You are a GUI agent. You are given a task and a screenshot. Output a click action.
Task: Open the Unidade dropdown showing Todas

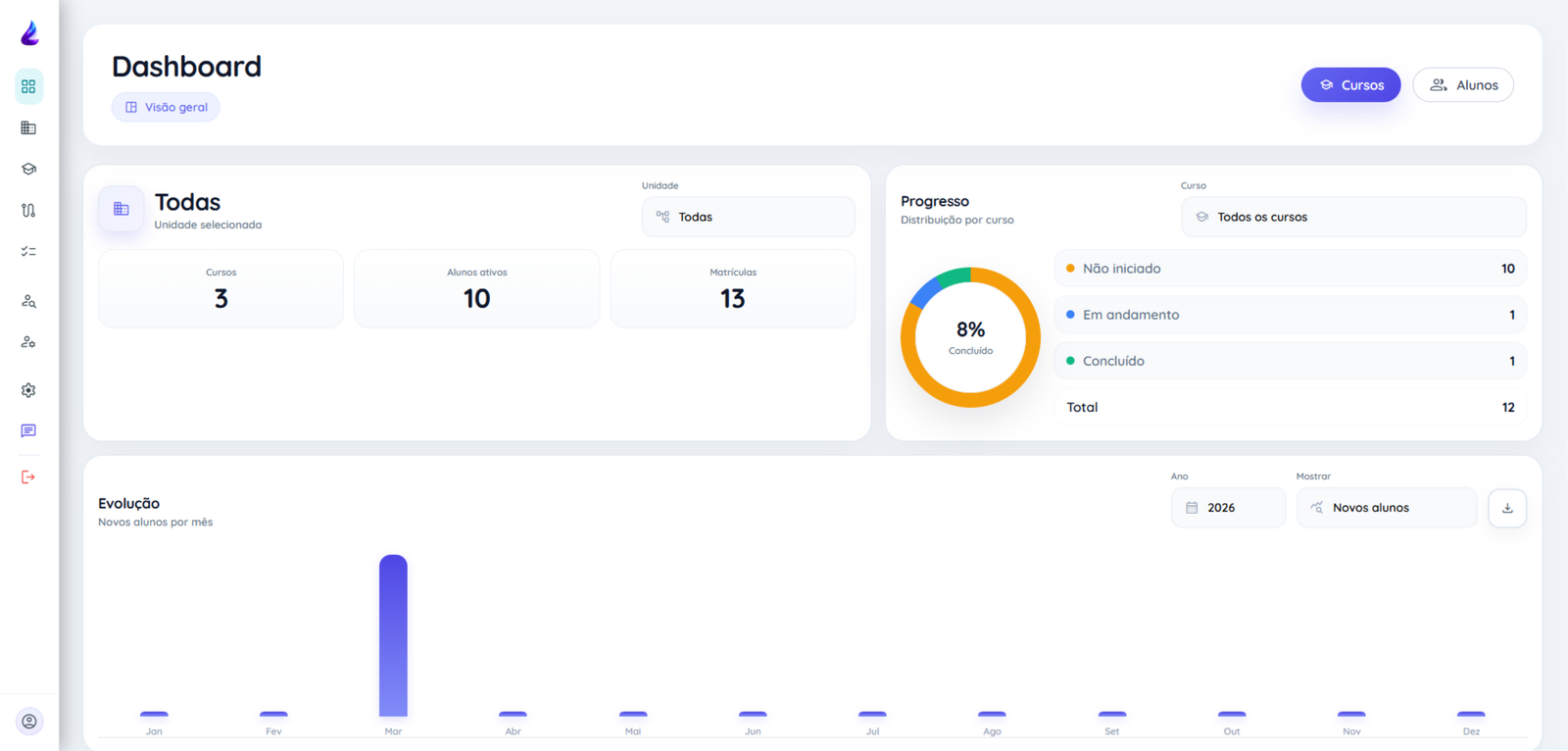coord(749,217)
